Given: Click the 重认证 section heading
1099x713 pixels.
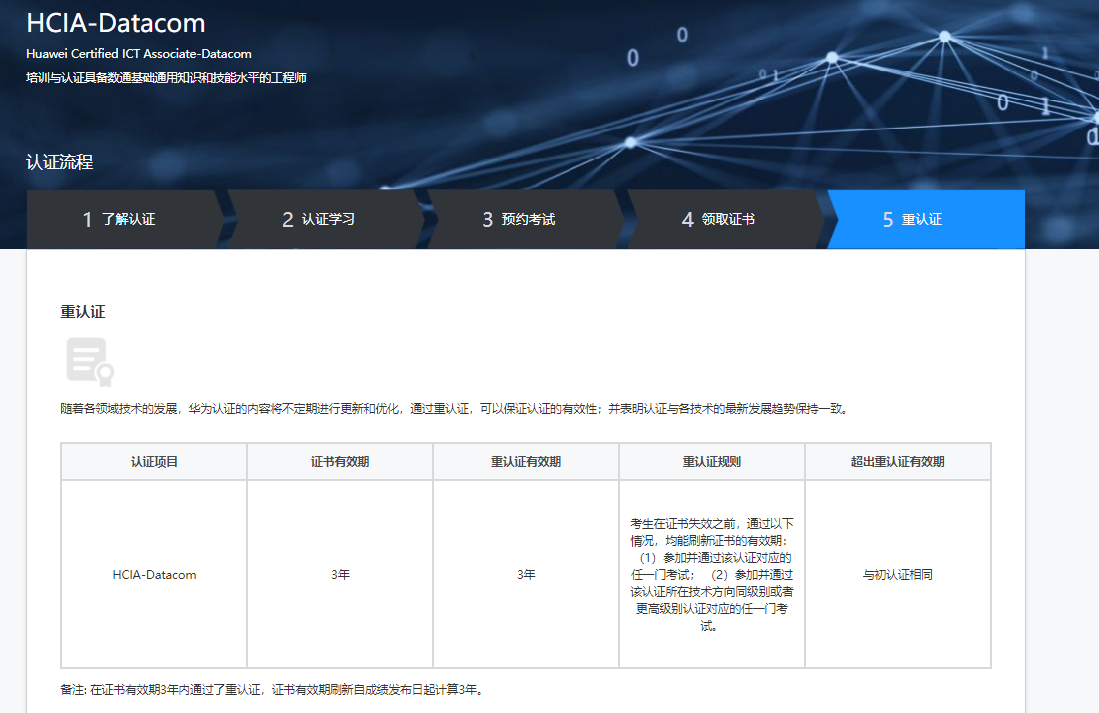Looking at the screenshot, I should (x=83, y=311).
